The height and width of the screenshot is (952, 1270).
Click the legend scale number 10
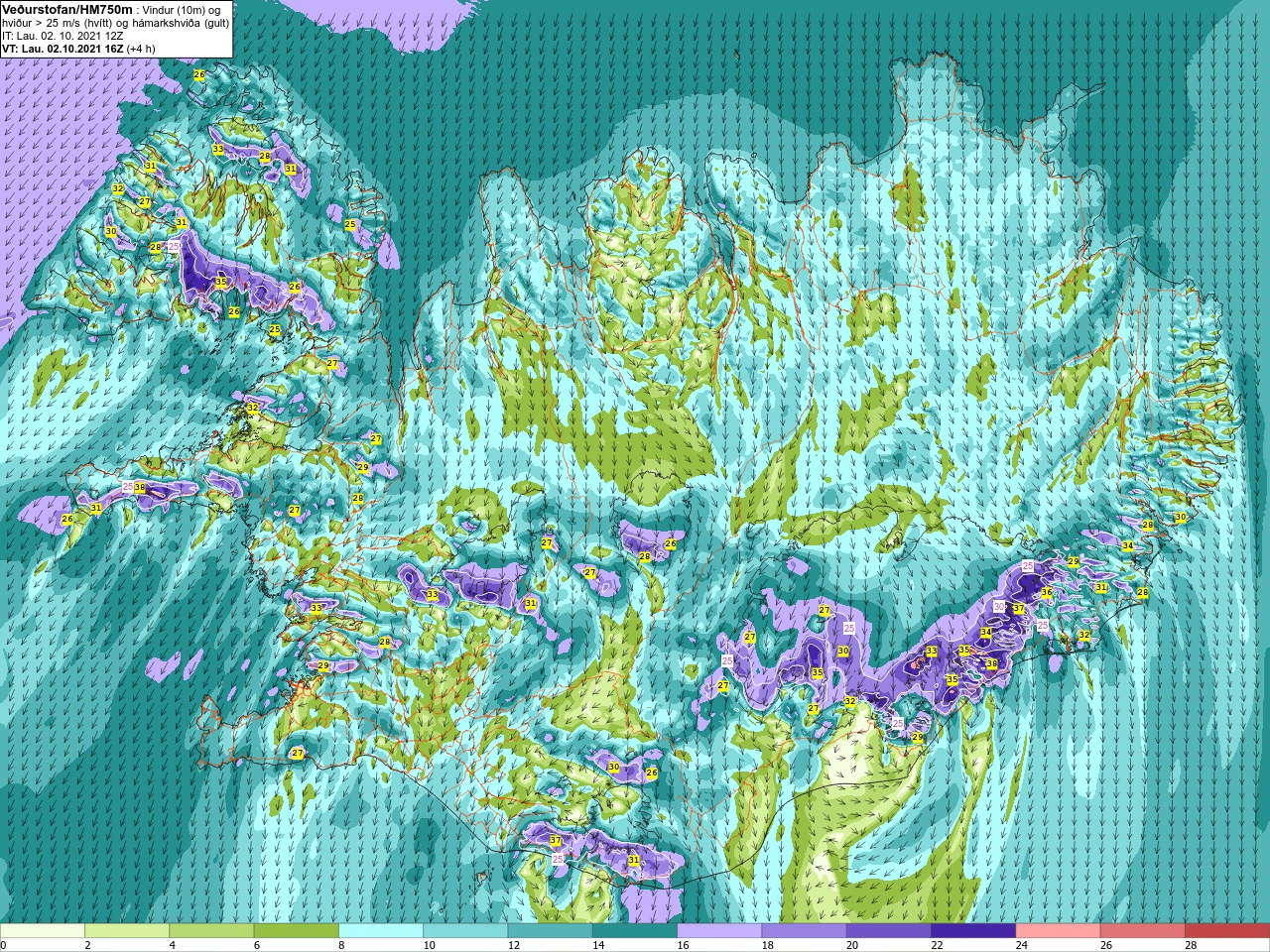pos(430,945)
